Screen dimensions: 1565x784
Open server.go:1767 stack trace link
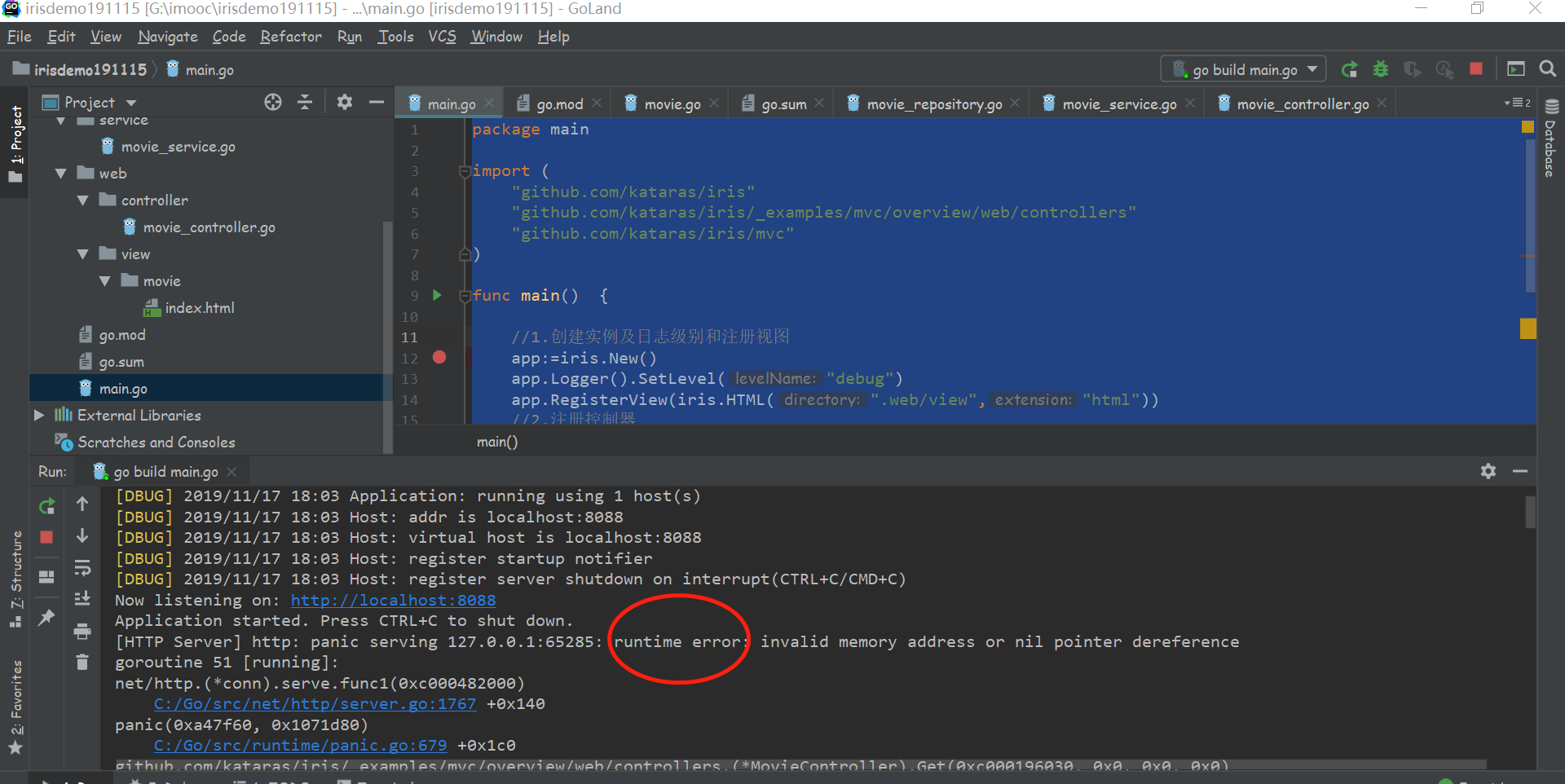(x=315, y=703)
